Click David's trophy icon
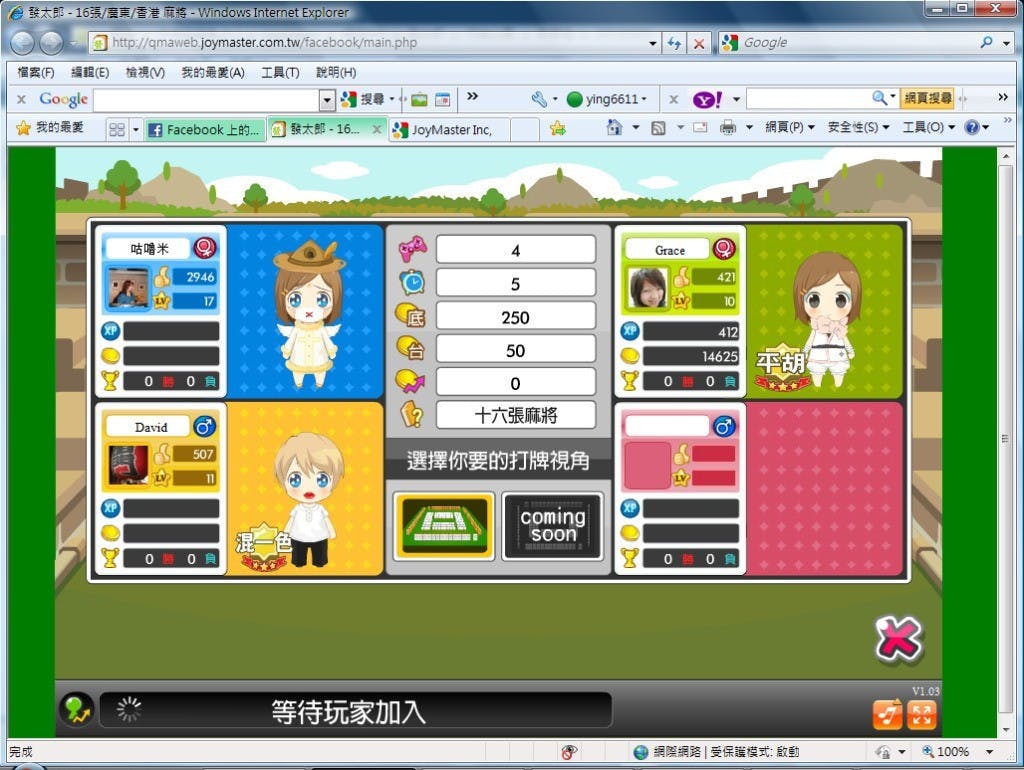The image size is (1024, 770). tap(110, 558)
